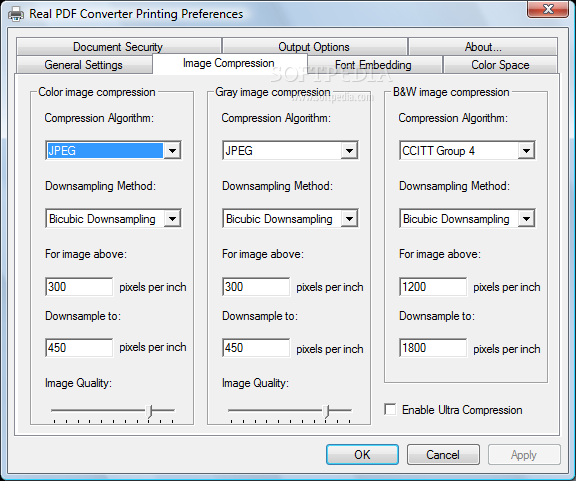This screenshot has height=481, width=576.
Task: Enable Ultra Compression checkbox
Action: [x=390, y=409]
